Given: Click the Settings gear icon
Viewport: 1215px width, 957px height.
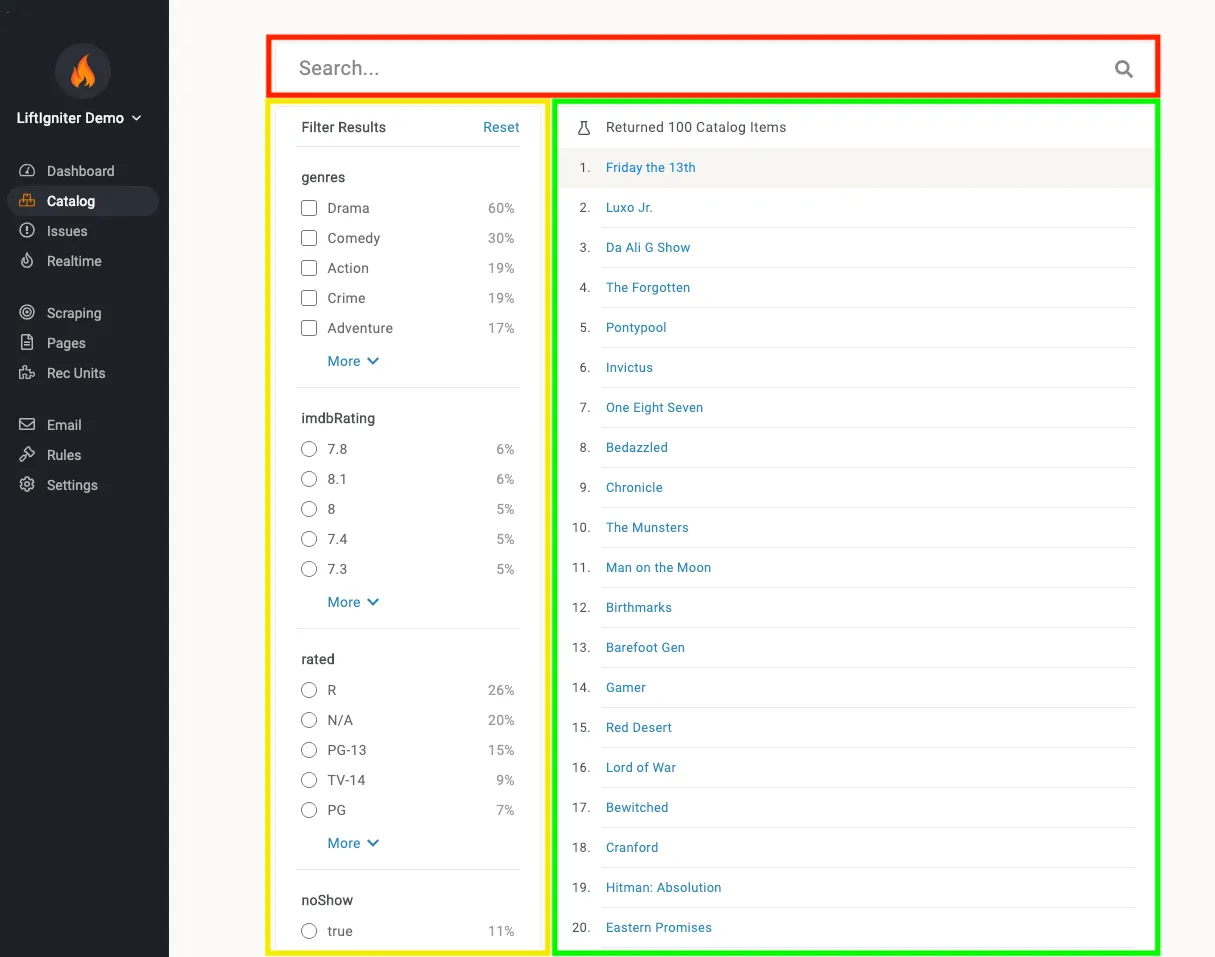Looking at the screenshot, I should (27, 485).
